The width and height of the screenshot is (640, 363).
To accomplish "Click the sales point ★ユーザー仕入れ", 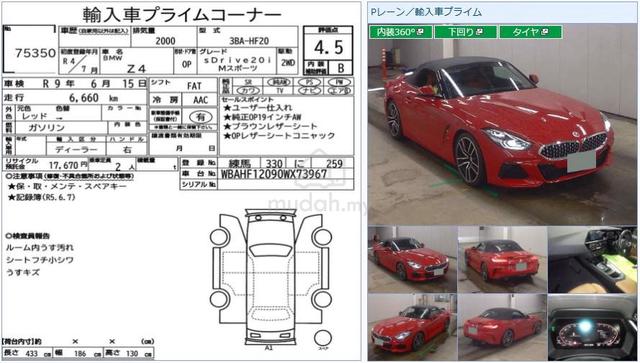I will click(258, 108).
